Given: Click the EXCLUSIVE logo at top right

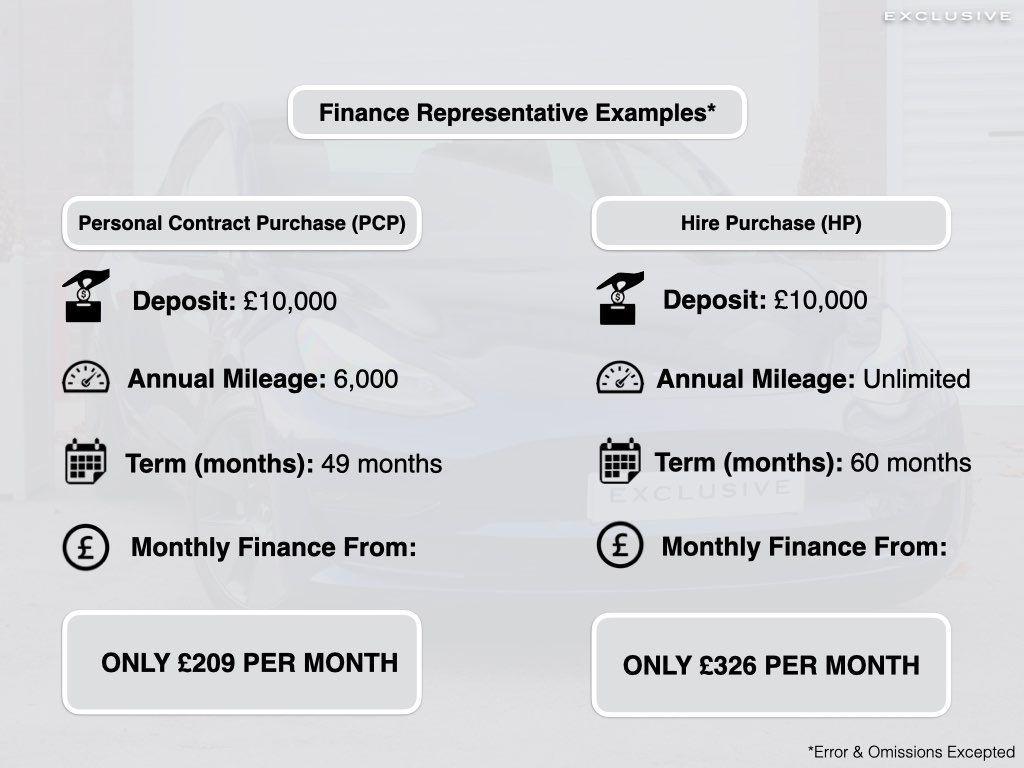Looking at the screenshot, I should tap(948, 16).
